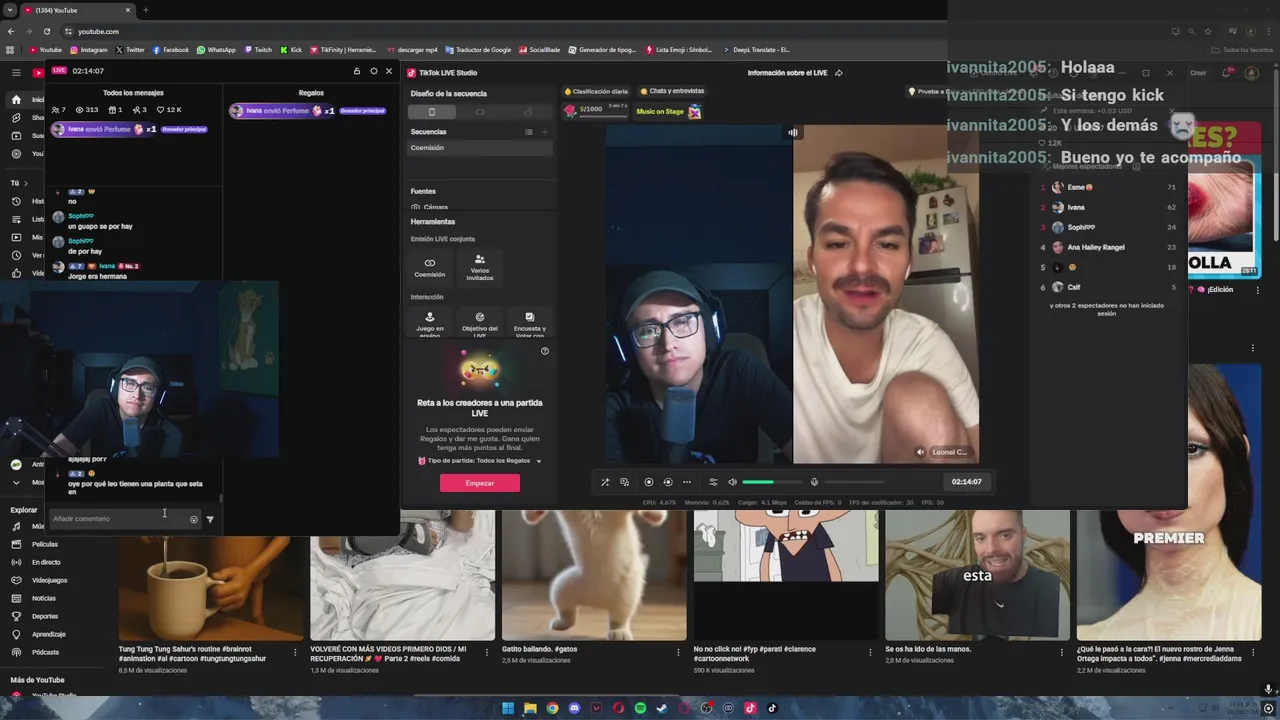Open the Spotify icon on the taskbar
1280x720 pixels.
click(x=640, y=709)
